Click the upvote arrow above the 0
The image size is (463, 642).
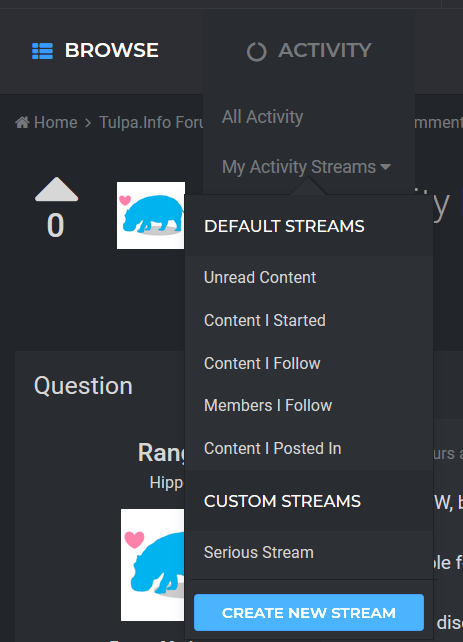tap(56, 189)
